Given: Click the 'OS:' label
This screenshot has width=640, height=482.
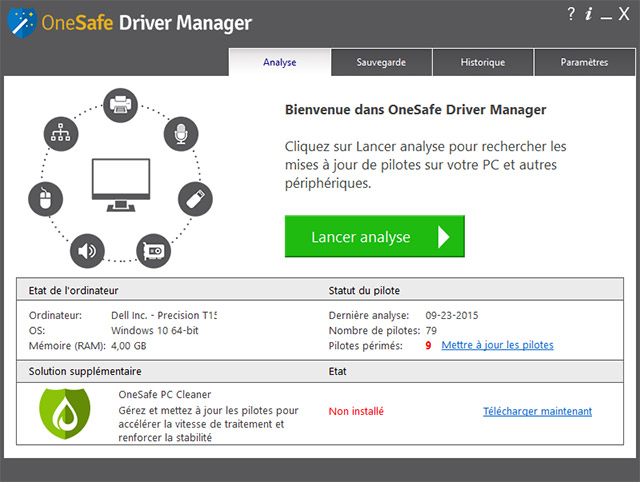Looking at the screenshot, I should tap(37, 331).
